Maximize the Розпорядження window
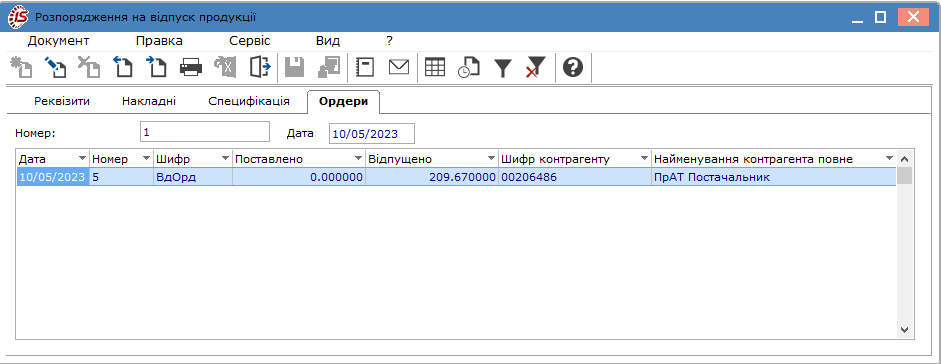The width and height of the screenshot is (941, 364). [881, 17]
